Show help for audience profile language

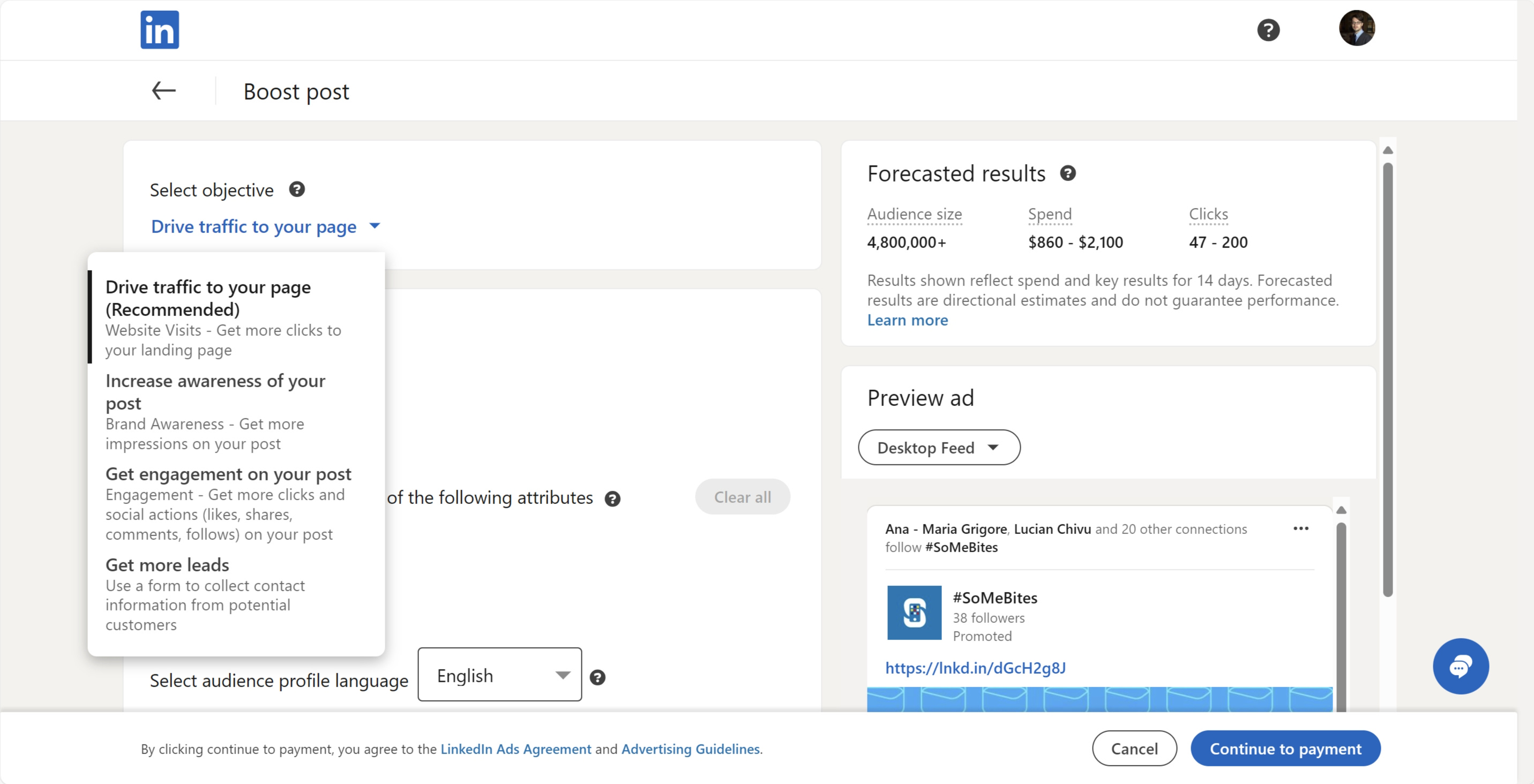click(x=597, y=677)
